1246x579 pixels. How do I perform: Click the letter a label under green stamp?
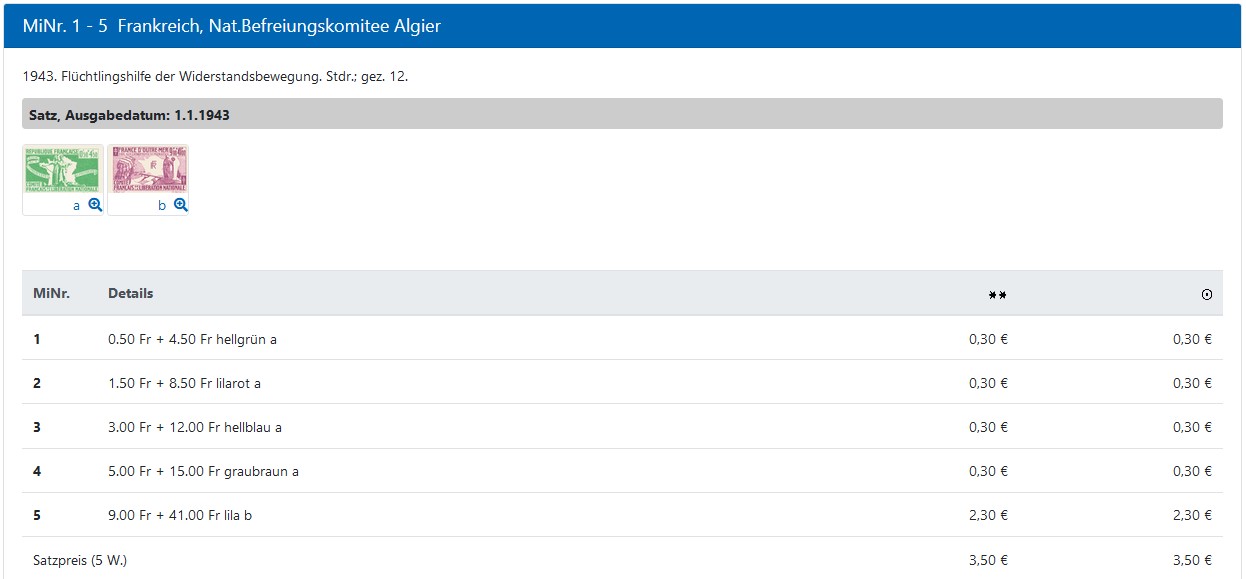77,206
